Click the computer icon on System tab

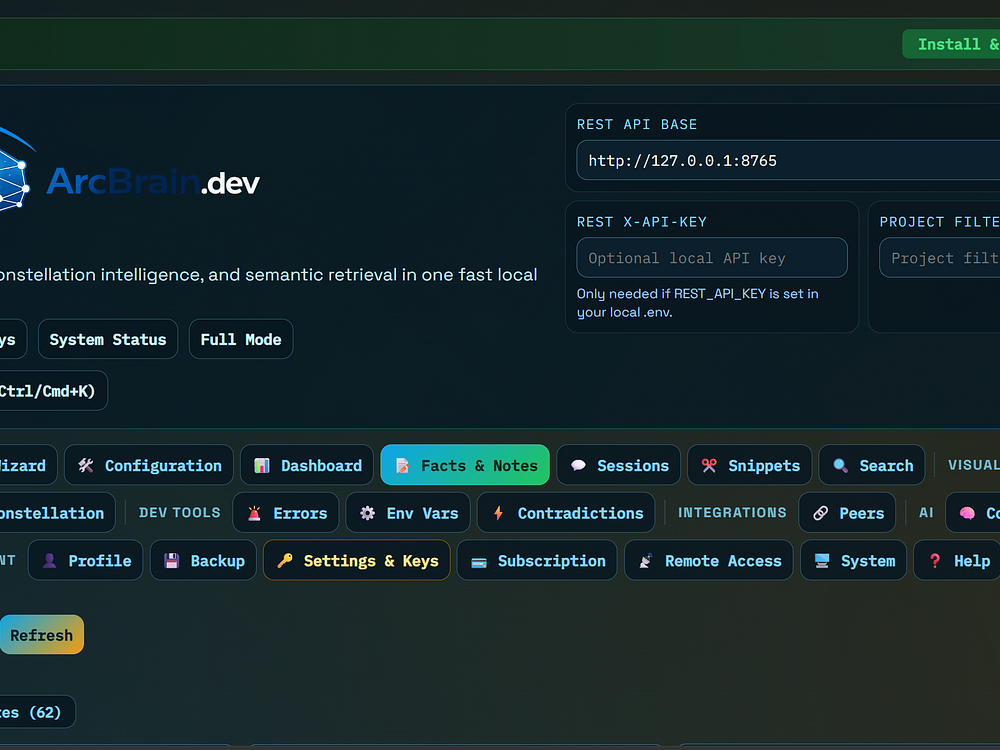click(x=822, y=561)
